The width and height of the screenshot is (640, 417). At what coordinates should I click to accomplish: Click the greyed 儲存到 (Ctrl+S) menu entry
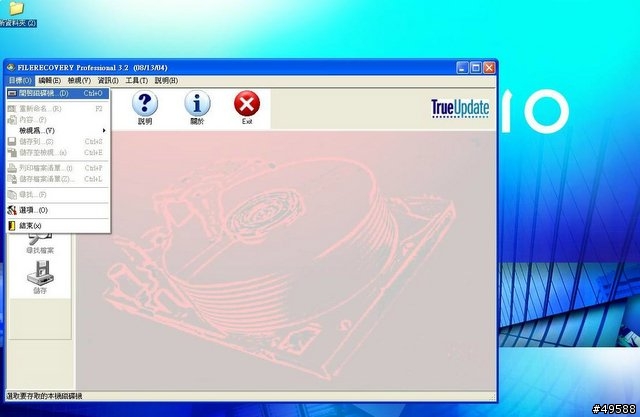[x=58, y=142]
